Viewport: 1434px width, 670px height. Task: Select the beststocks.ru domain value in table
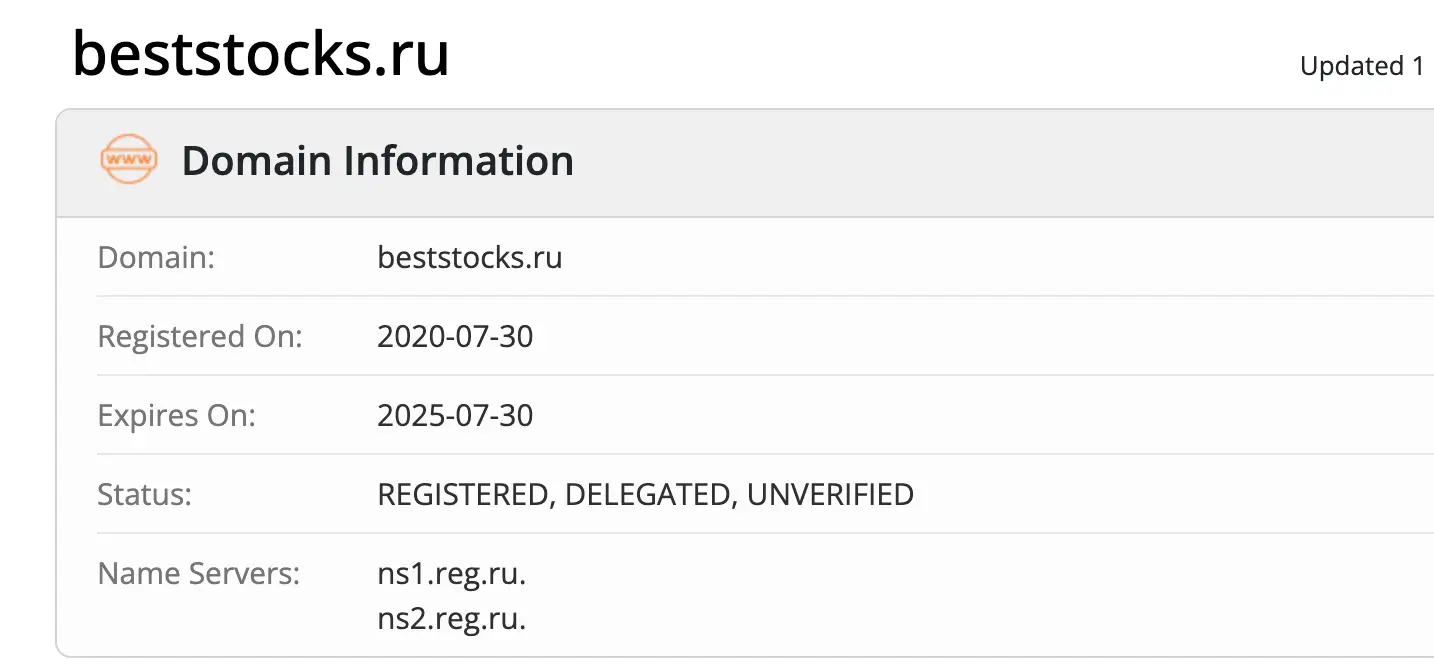(x=469, y=257)
